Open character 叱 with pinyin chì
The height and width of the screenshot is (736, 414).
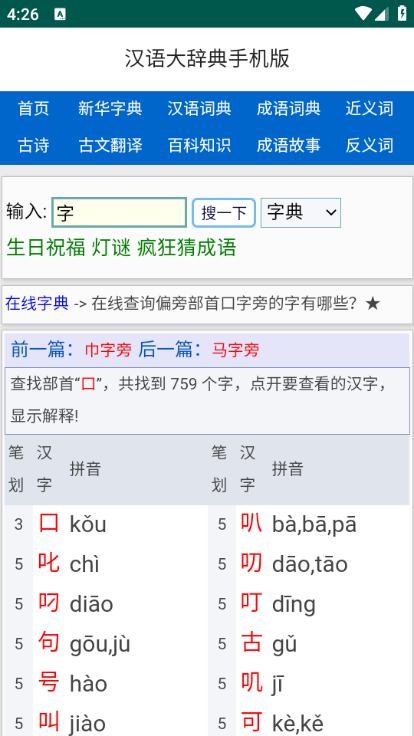click(49, 563)
